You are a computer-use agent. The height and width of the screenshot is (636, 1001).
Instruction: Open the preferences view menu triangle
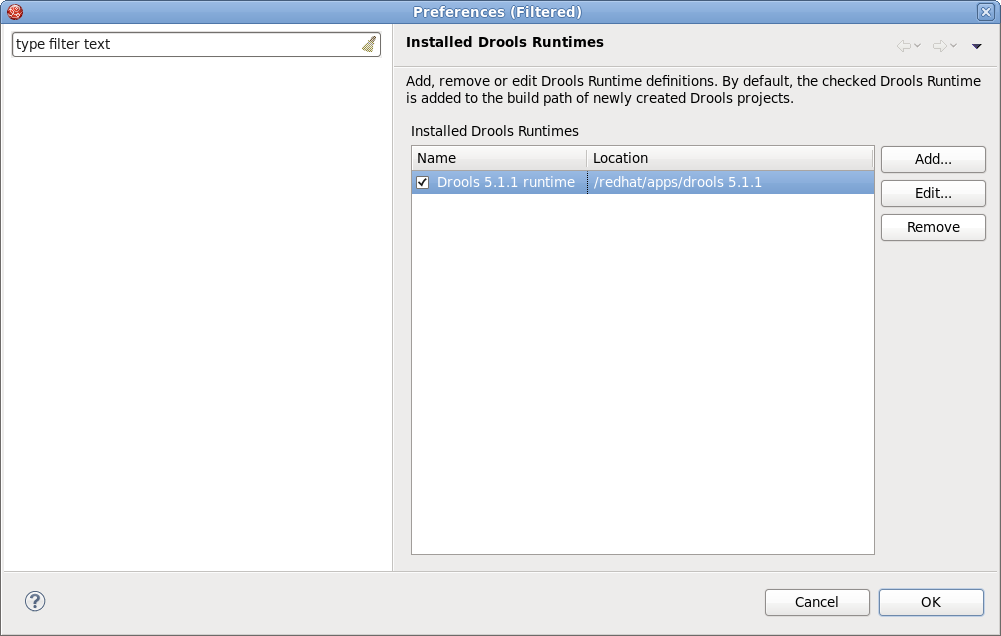(976, 46)
